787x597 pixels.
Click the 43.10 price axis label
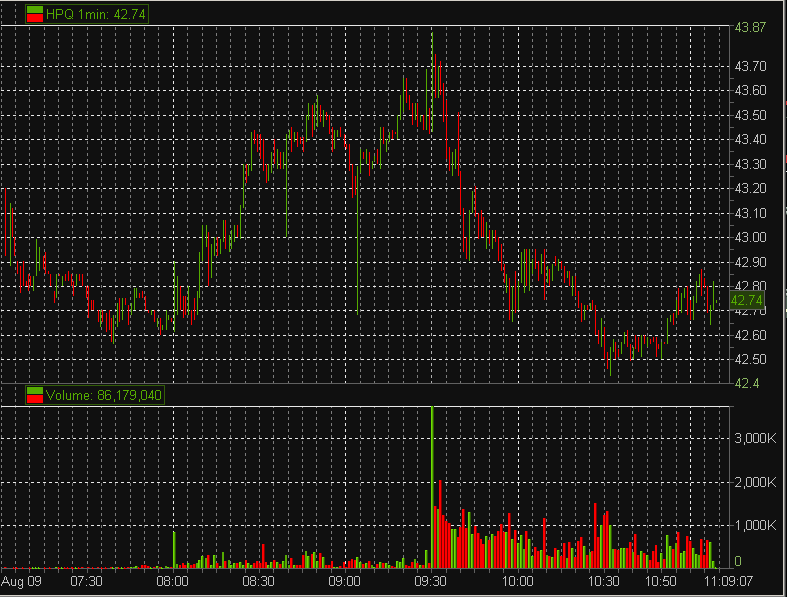750,213
